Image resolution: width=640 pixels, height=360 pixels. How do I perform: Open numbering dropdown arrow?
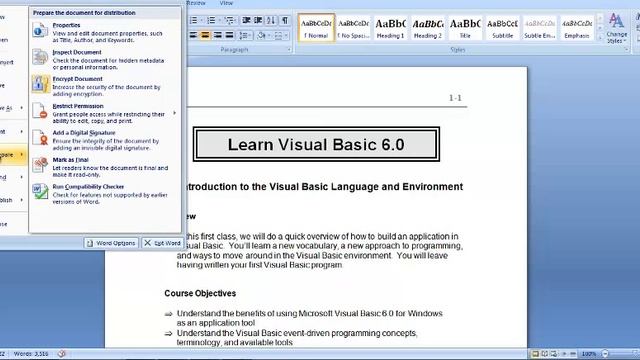(219, 20)
